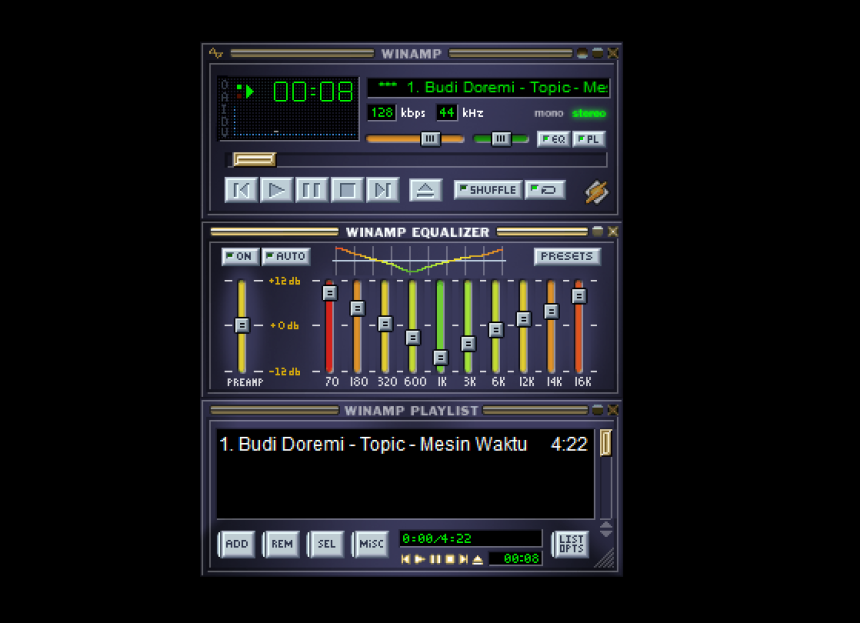Enable the equalizer AUTO button
The height and width of the screenshot is (623, 860).
click(286, 257)
